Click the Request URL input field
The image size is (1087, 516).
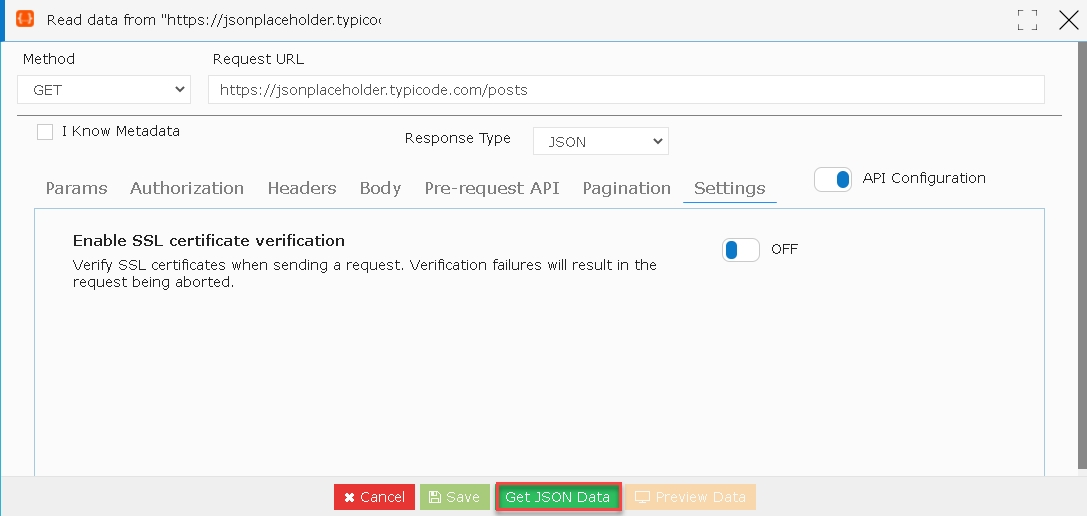coord(626,90)
